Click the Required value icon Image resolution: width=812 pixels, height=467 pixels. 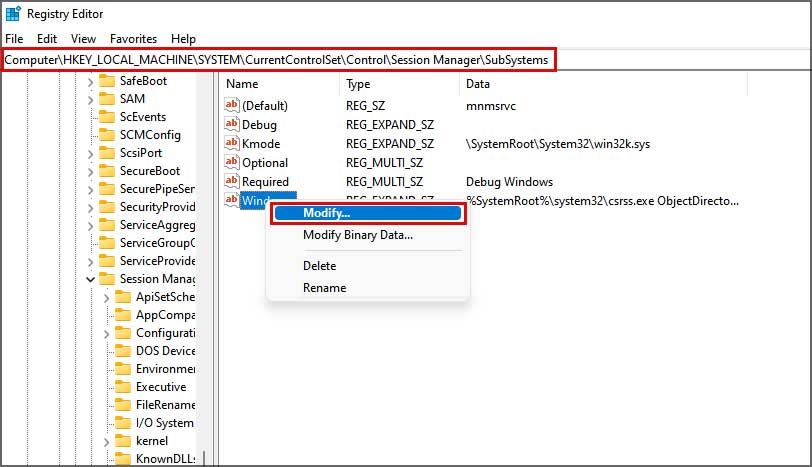tap(231, 181)
